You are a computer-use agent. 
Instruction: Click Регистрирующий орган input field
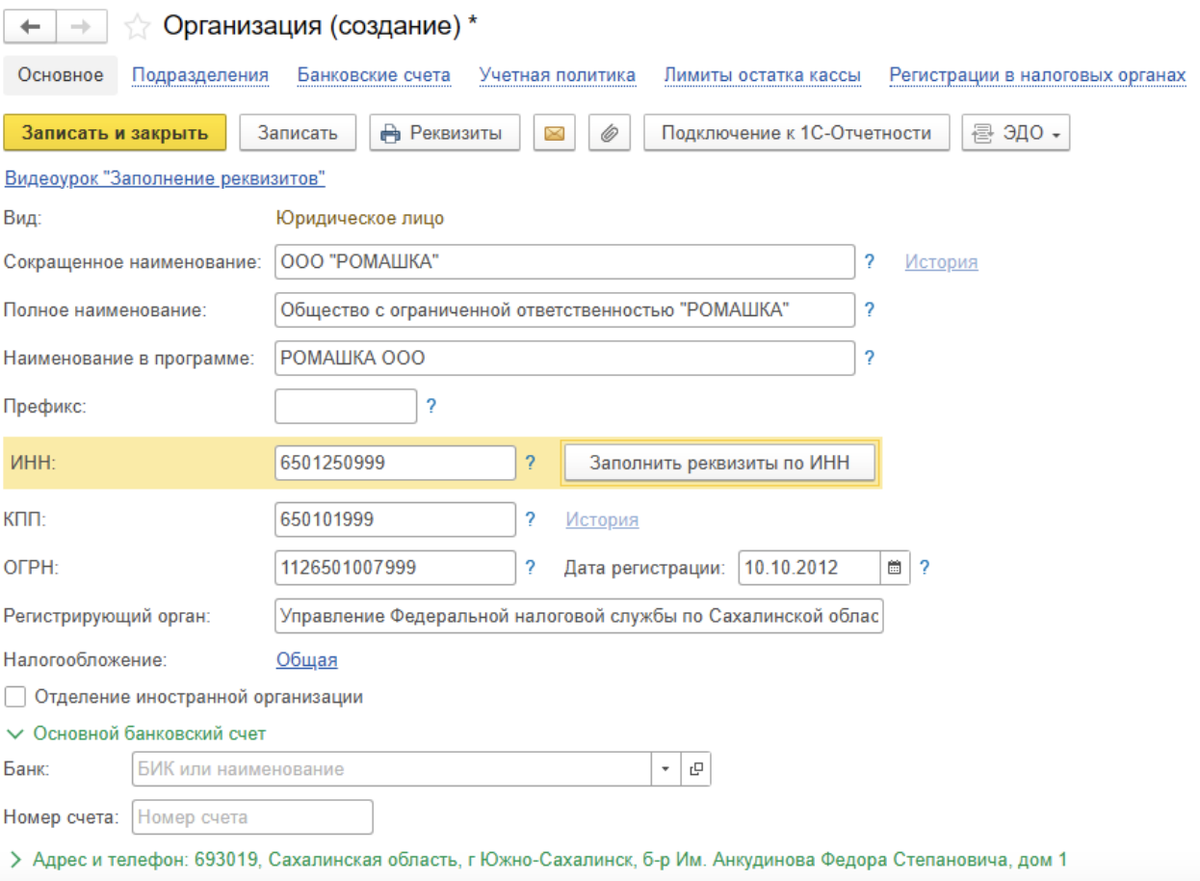pos(579,616)
